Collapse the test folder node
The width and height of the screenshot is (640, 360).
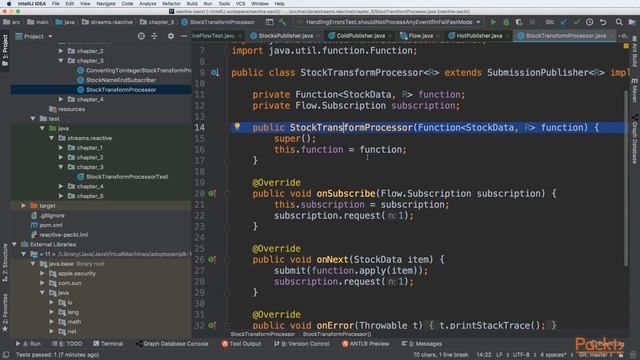tap(33, 118)
